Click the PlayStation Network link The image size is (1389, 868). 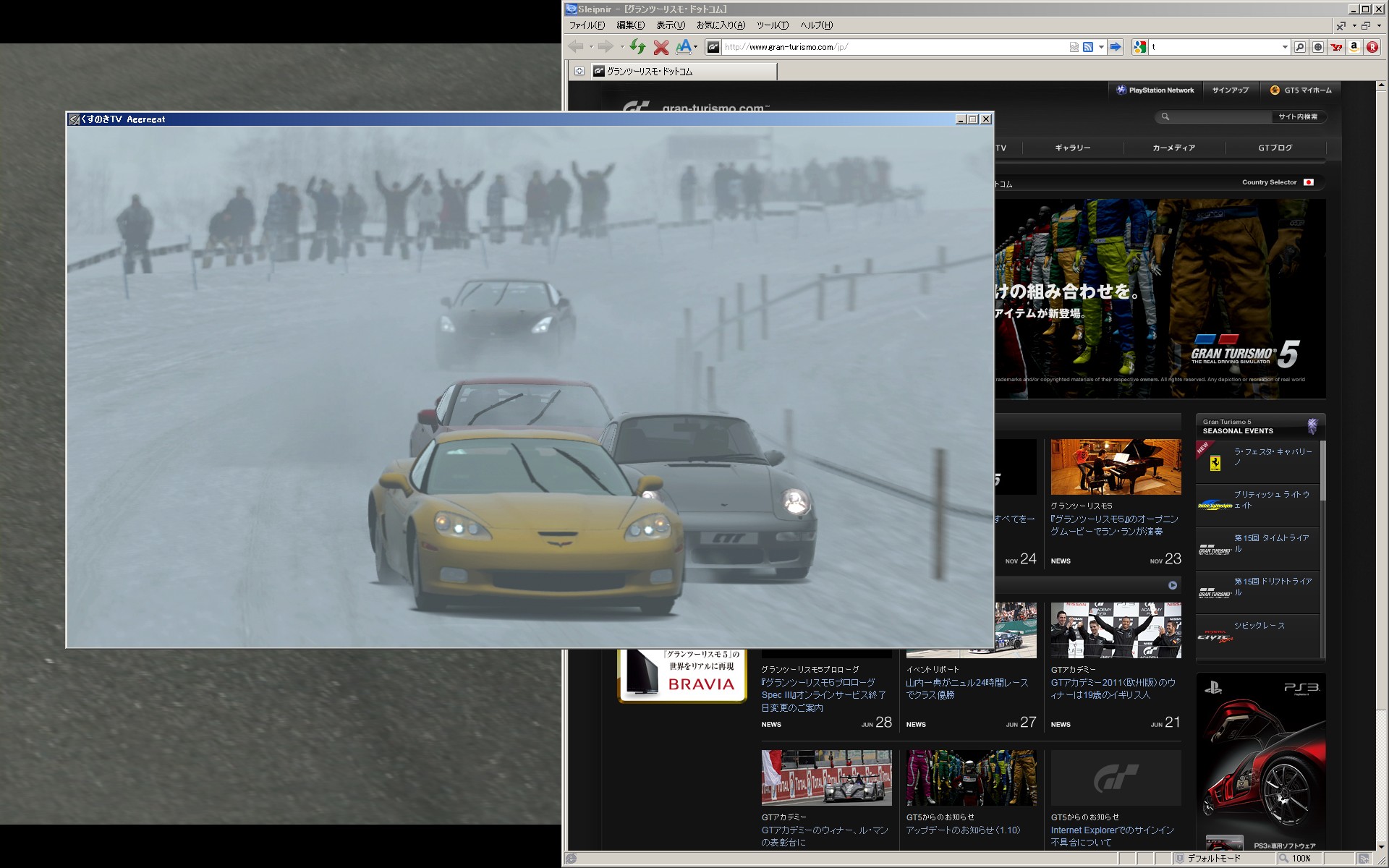[x=1155, y=90]
